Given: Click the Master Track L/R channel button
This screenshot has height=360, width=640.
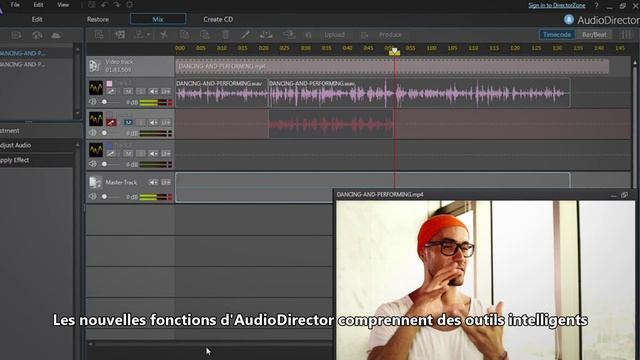Looking at the screenshot, I should [166, 182].
